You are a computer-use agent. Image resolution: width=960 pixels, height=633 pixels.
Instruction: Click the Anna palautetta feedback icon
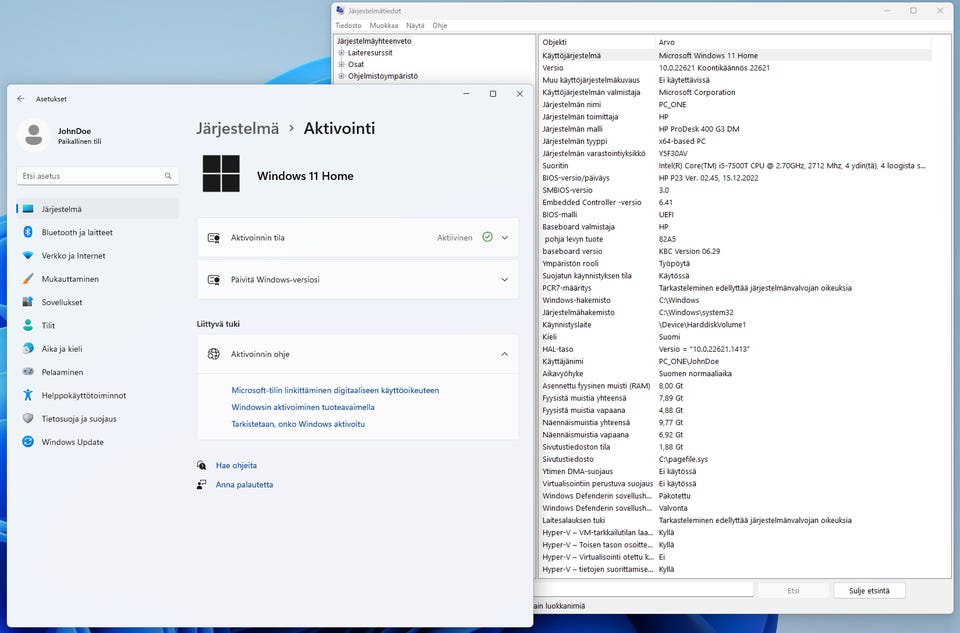201,484
